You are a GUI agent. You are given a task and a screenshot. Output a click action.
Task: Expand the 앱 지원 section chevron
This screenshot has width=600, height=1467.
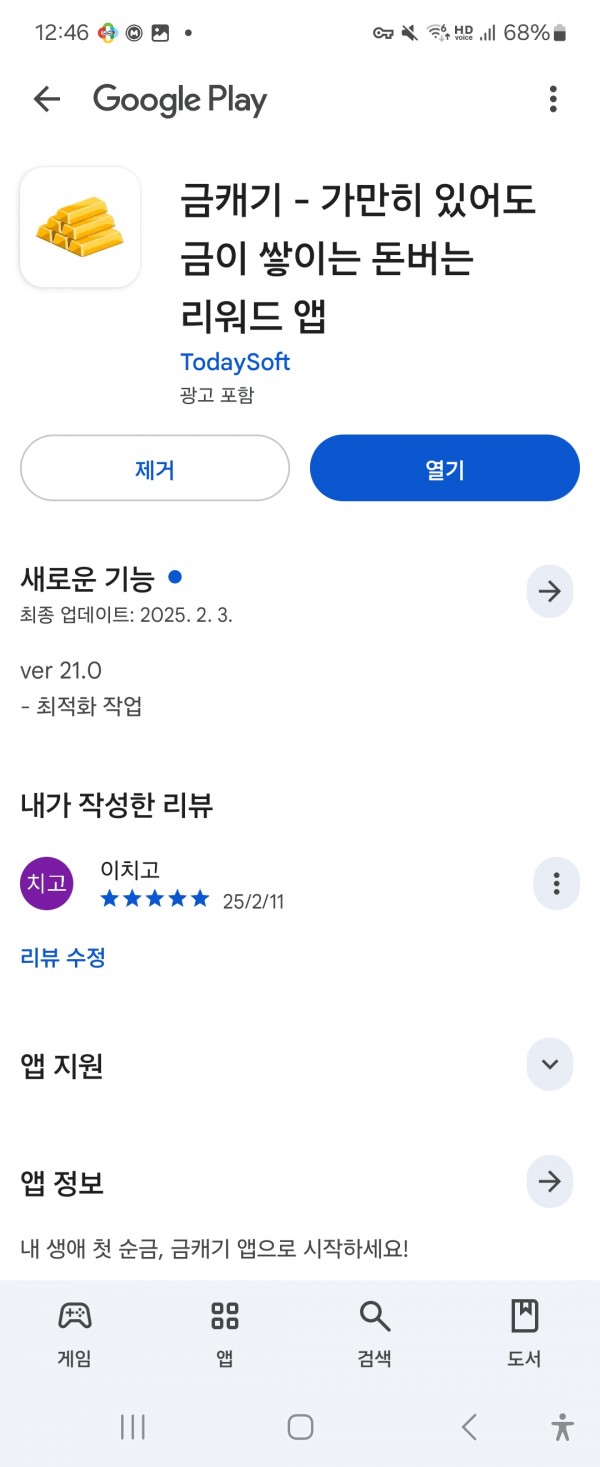tap(550, 1064)
